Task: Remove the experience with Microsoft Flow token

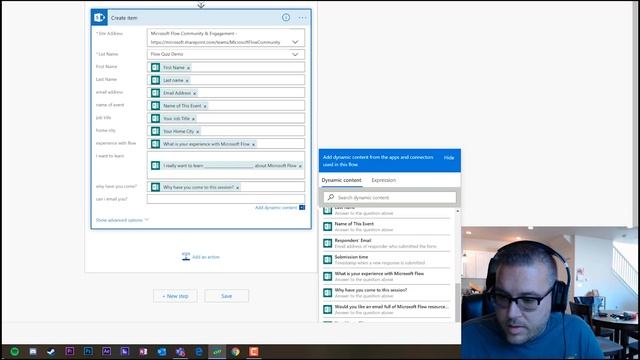Action: (x=253, y=144)
